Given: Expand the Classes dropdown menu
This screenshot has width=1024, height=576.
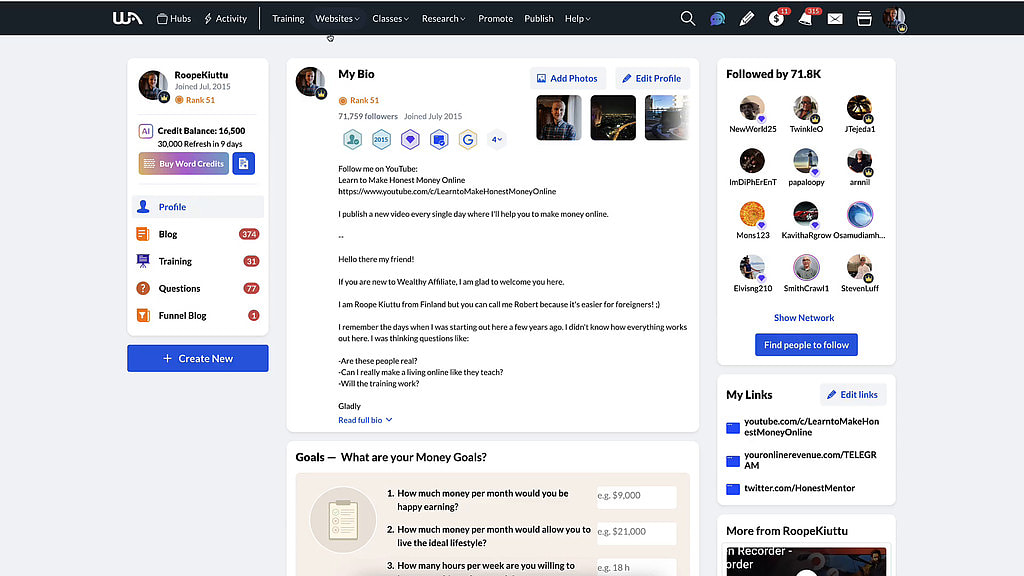Looking at the screenshot, I should pyautogui.click(x=391, y=18).
